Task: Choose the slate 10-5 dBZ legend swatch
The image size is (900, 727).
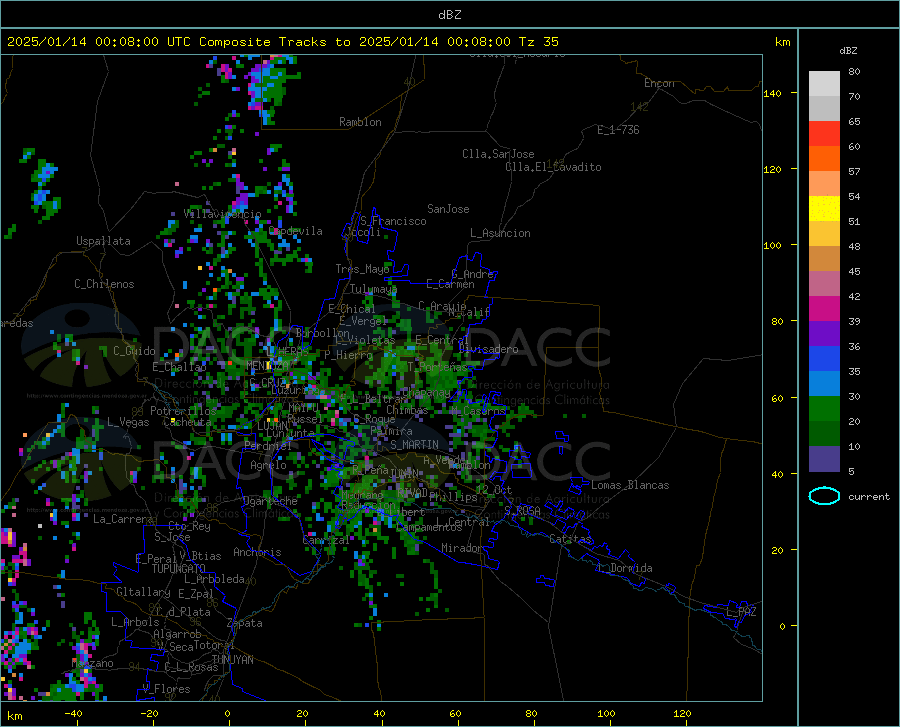Action: 824,459
